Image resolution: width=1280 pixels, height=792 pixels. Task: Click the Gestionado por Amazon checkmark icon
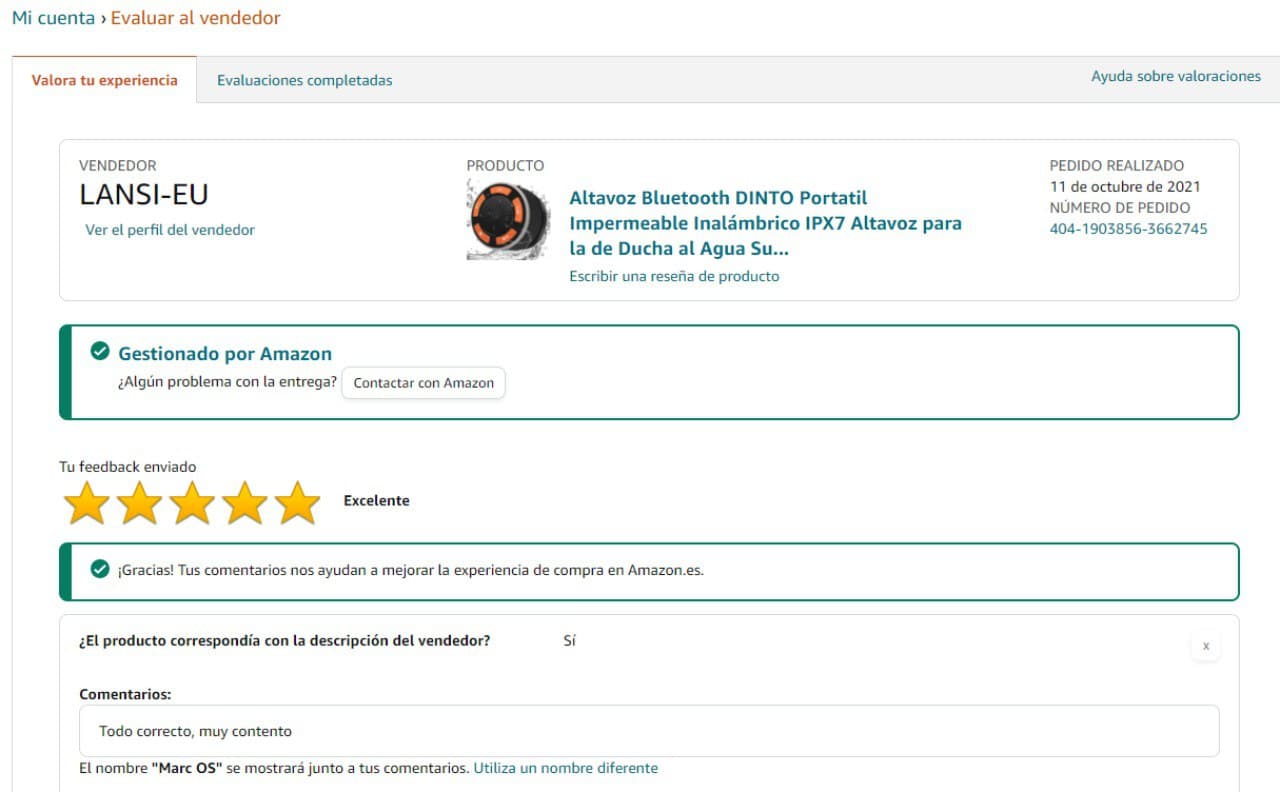coord(100,351)
